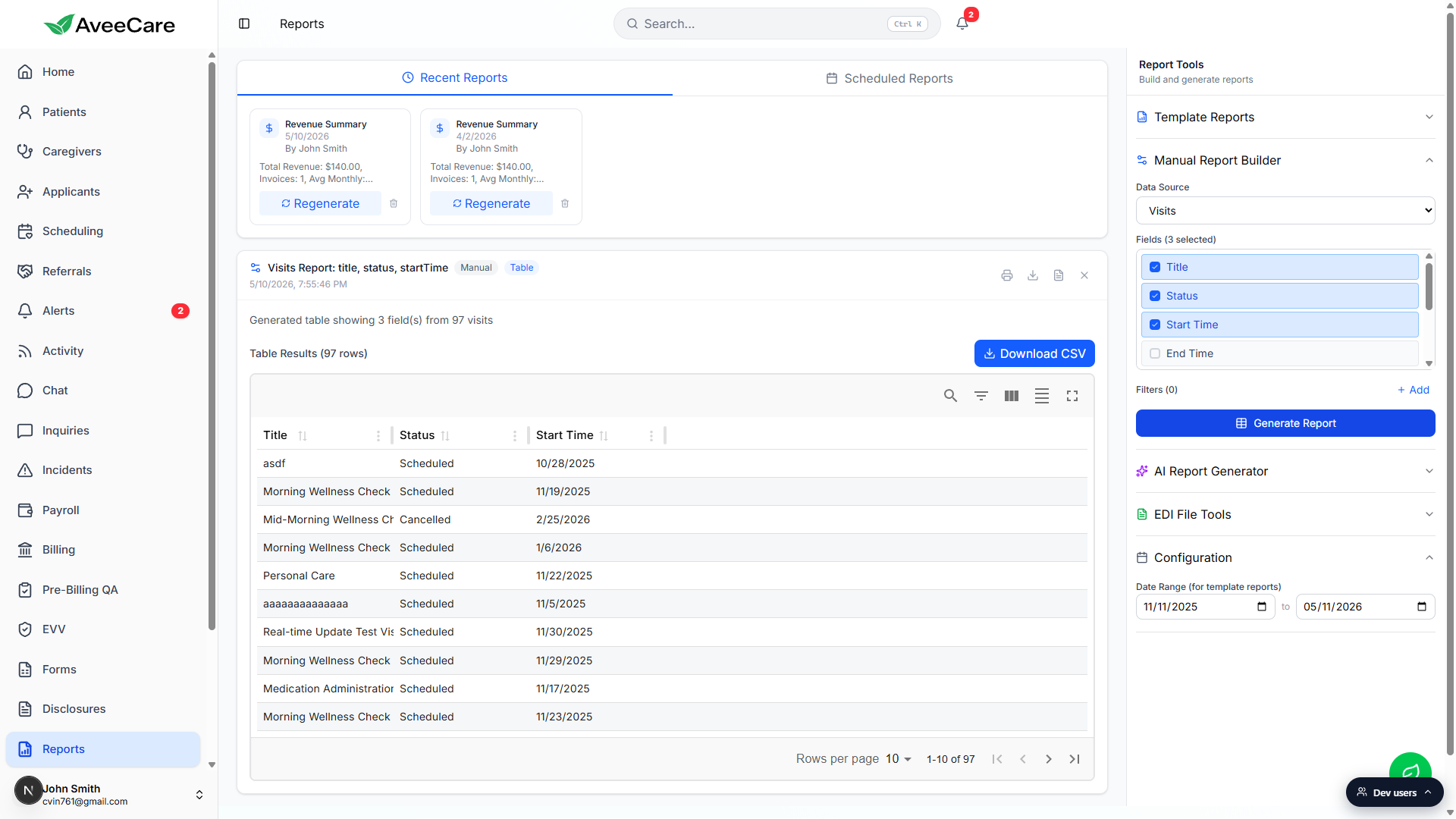Switch to Scheduled Reports tab
1456x819 pixels.
click(890, 78)
